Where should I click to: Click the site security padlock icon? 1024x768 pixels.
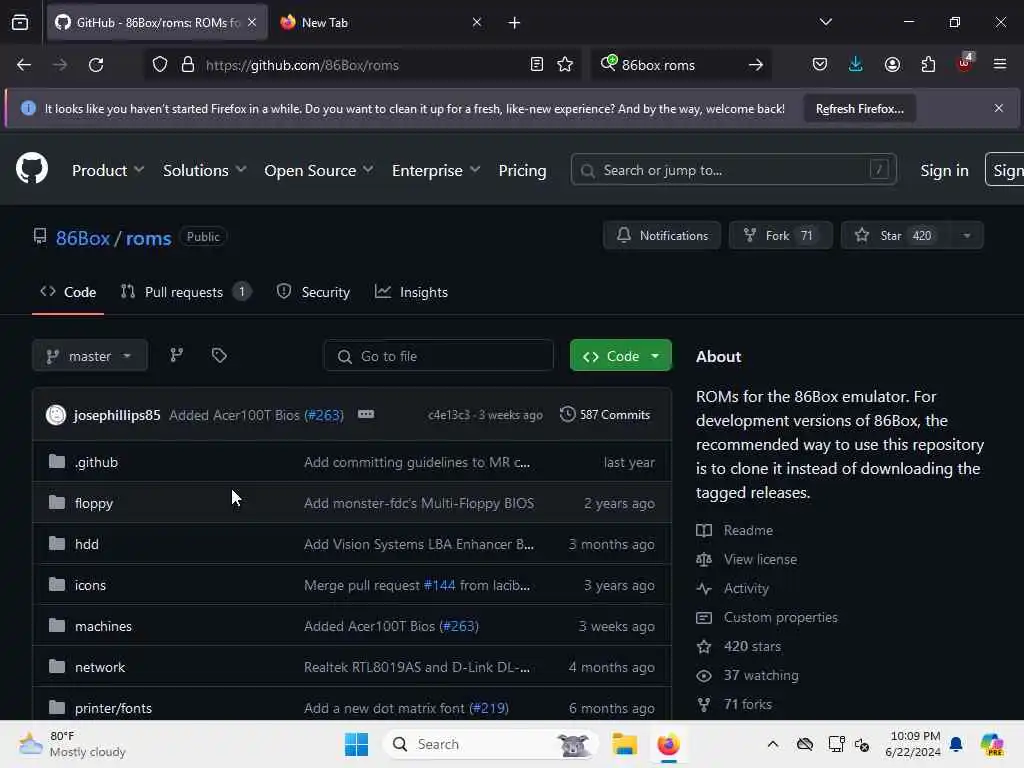point(188,64)
